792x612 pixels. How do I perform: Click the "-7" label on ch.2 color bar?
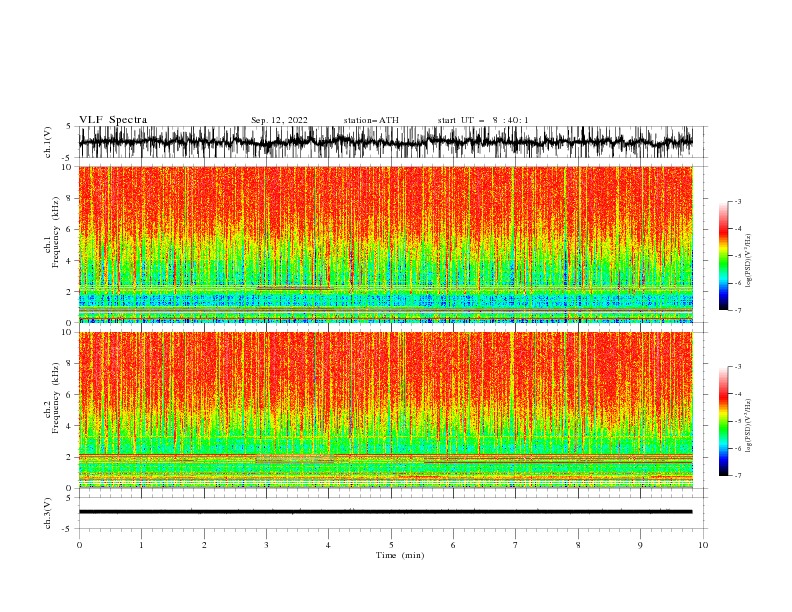[737, 476]
